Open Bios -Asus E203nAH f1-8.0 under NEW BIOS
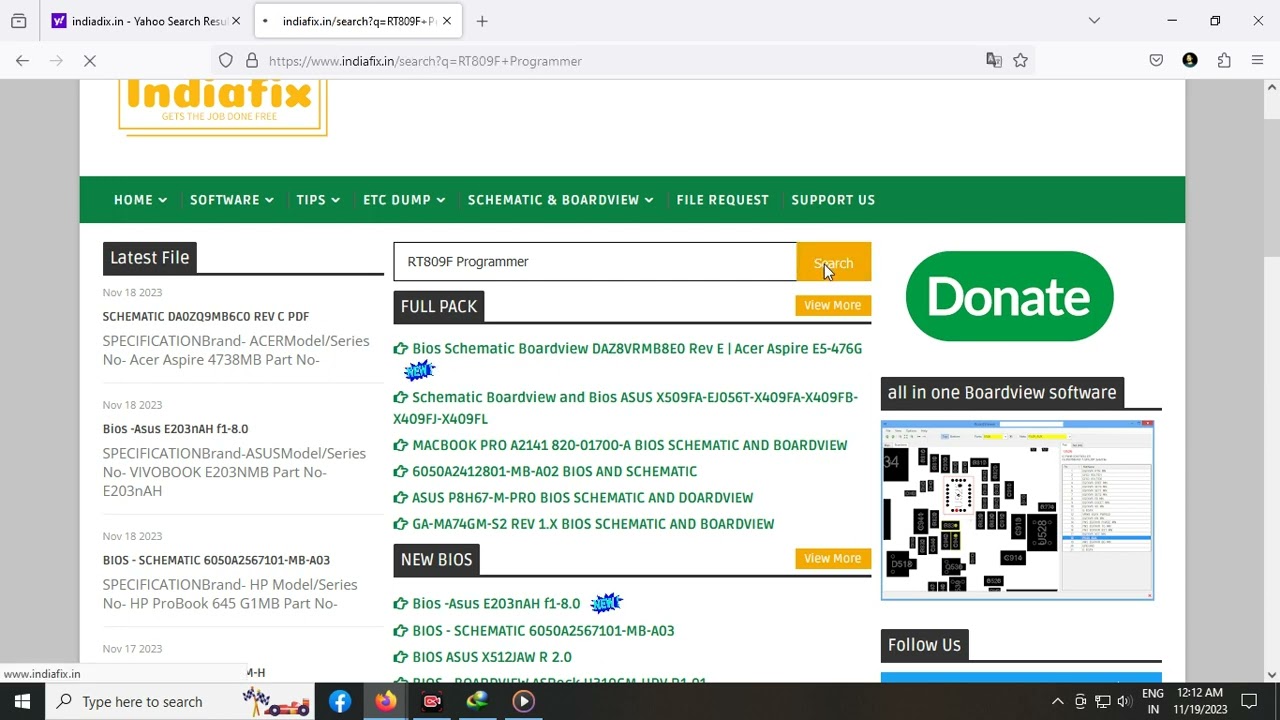 [x=496, y=604]
